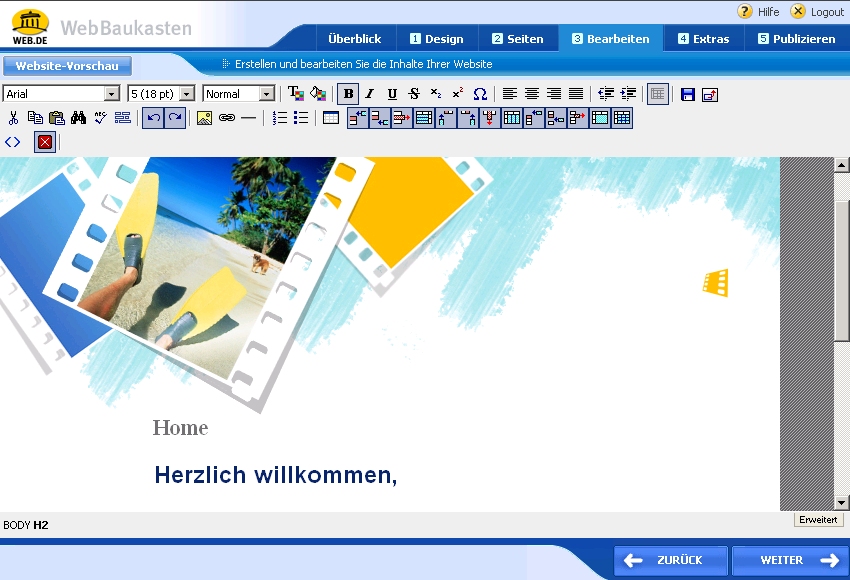The height and width of the screenshot is (580, 850).
Task: Delete table column icon with red down arrow
Action: pyautogui.click(x=490, y=118)
